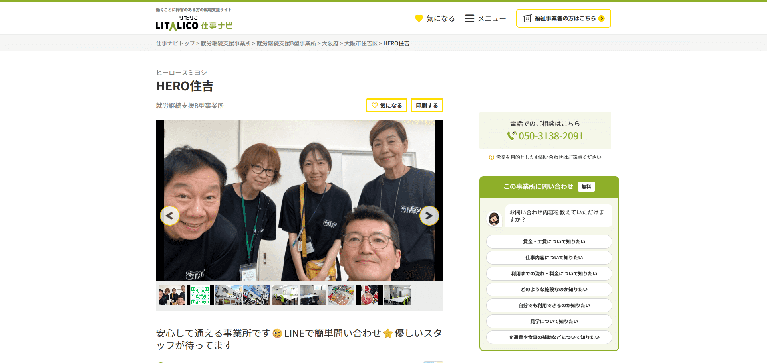The image size is (767, 363).
Task: Open the fifth breadcrumb link
Action: 361,44
